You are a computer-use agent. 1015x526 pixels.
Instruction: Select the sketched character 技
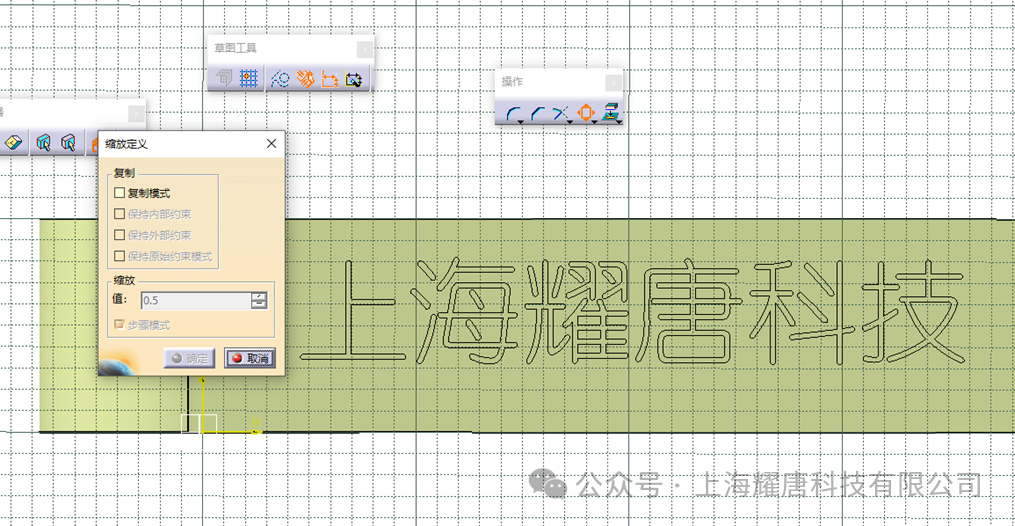pos(911,312)
